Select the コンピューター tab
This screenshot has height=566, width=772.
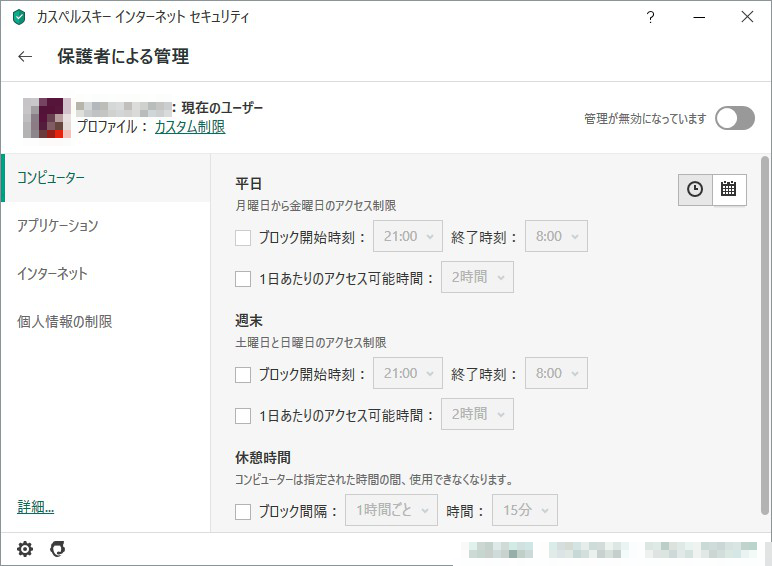pyautogui.click(x=105, y=178)
